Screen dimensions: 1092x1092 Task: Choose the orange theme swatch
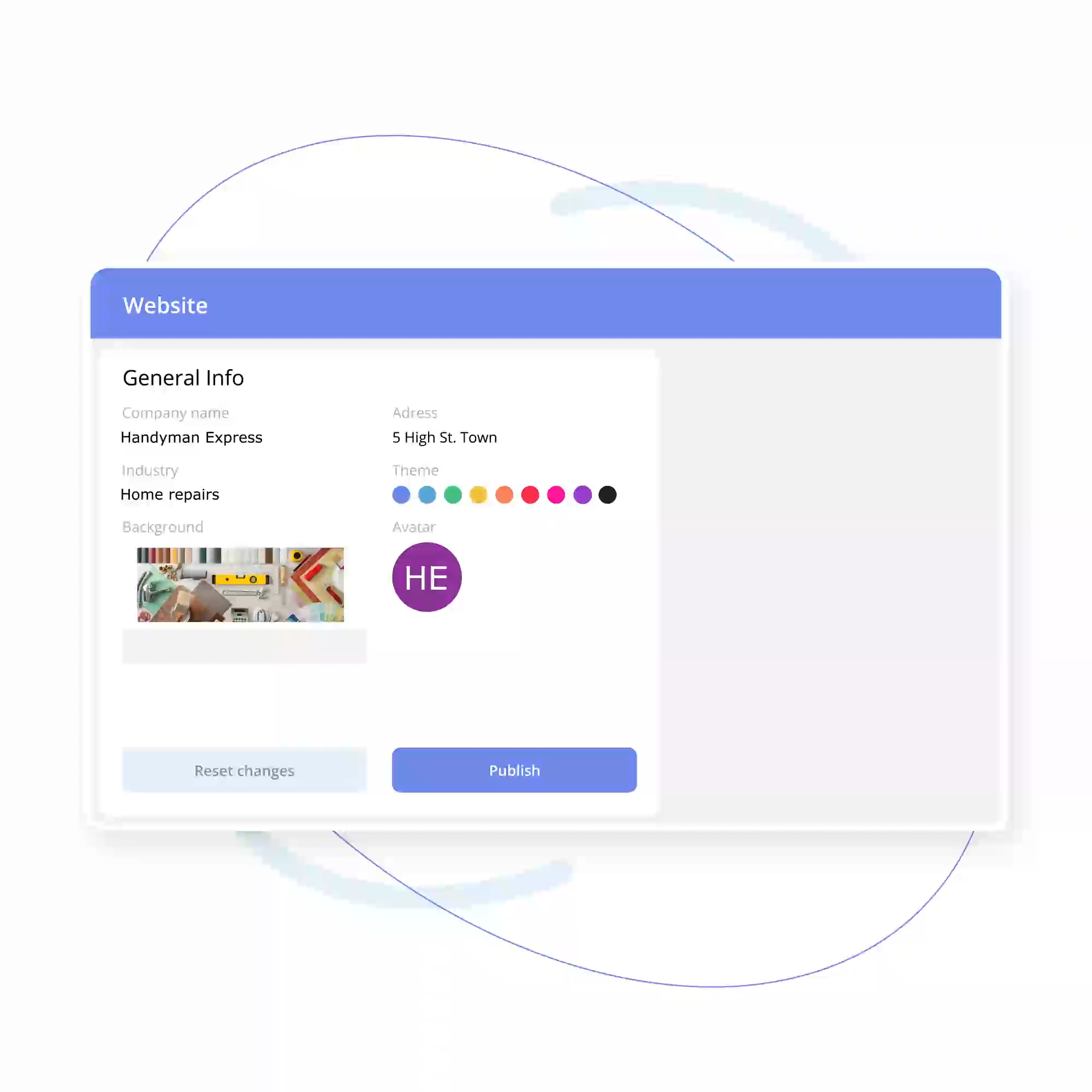pyautogui.click(x=504, y=495)
